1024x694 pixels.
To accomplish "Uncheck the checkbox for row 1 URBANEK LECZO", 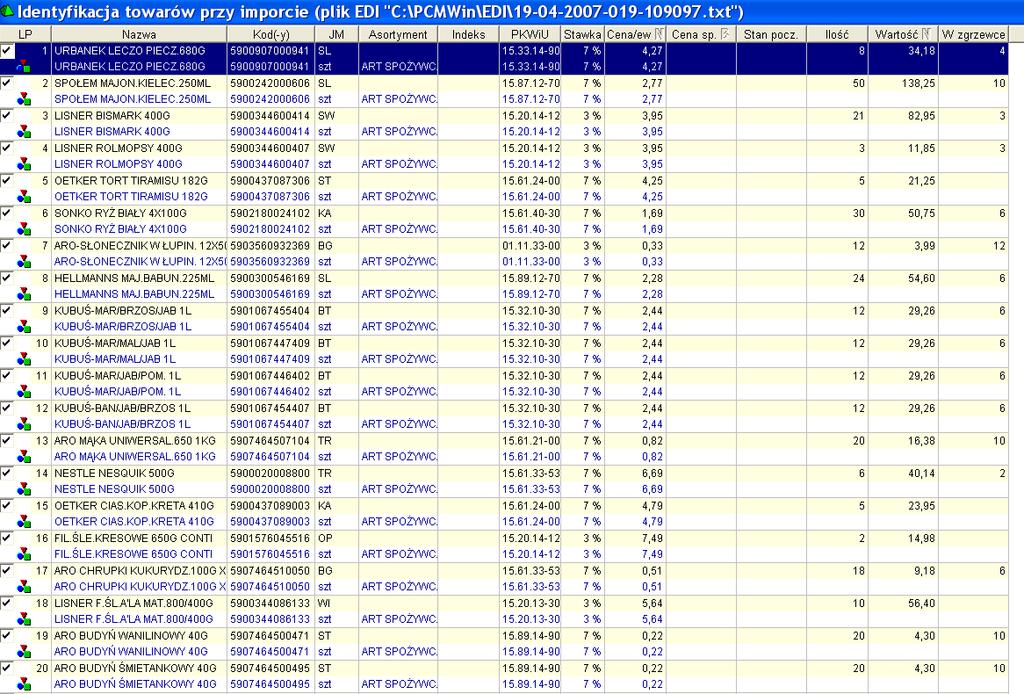I will pyautogui.click(x=7, y=50).
